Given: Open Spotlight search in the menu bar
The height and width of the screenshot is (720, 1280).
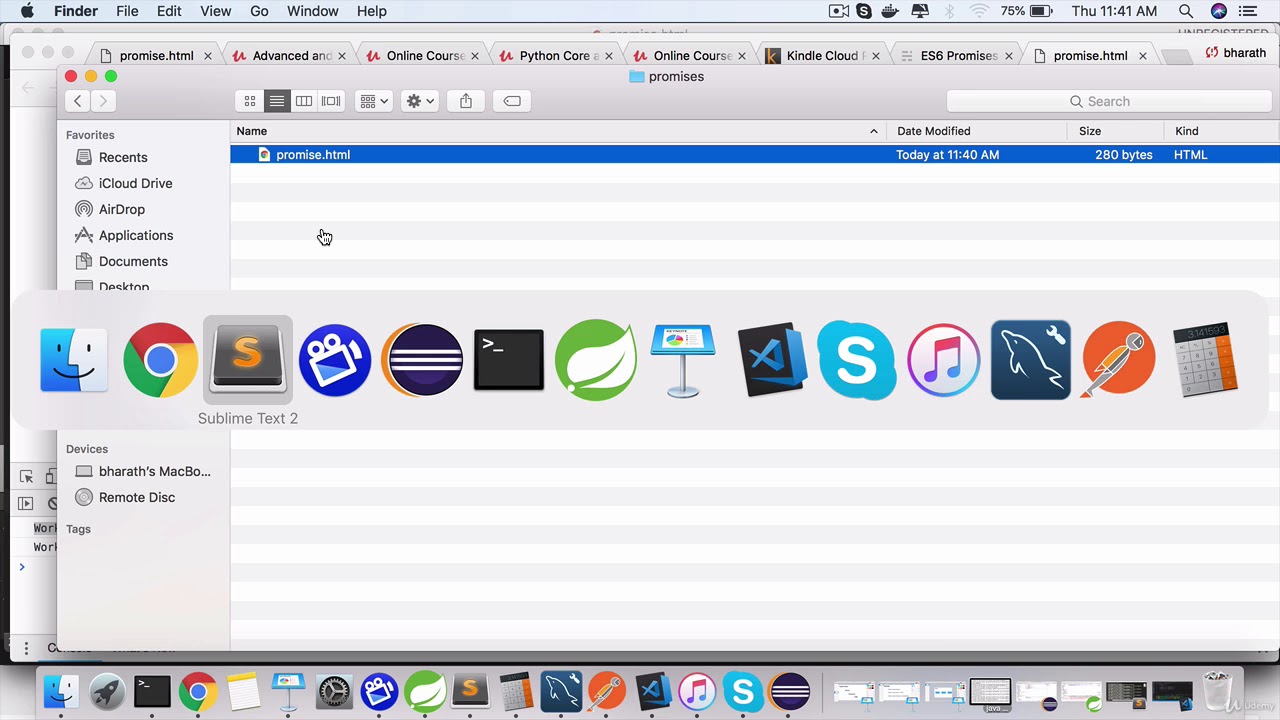Looking at the screenshot, I should pos(1186,11).
